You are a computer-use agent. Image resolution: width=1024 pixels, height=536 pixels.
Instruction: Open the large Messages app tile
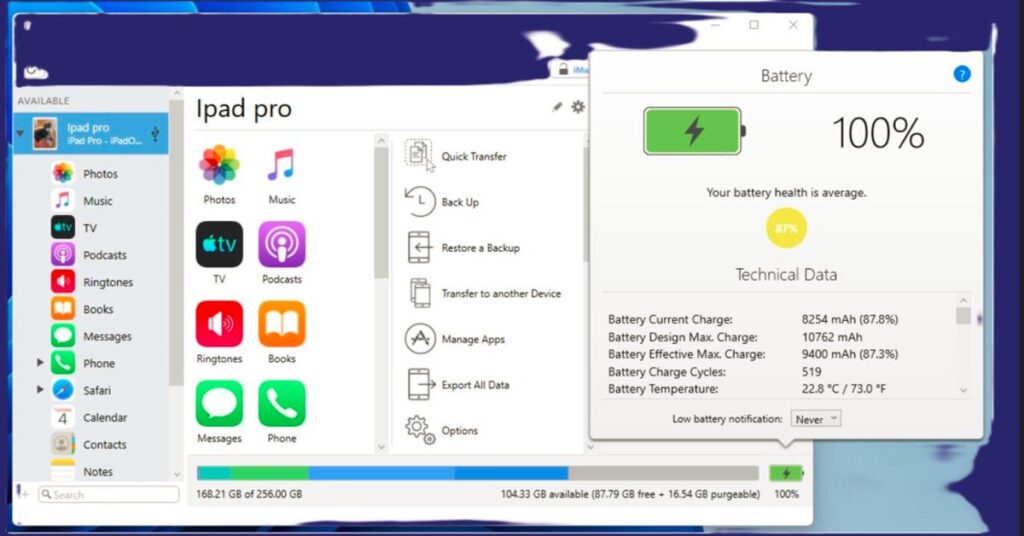point(219,412)
